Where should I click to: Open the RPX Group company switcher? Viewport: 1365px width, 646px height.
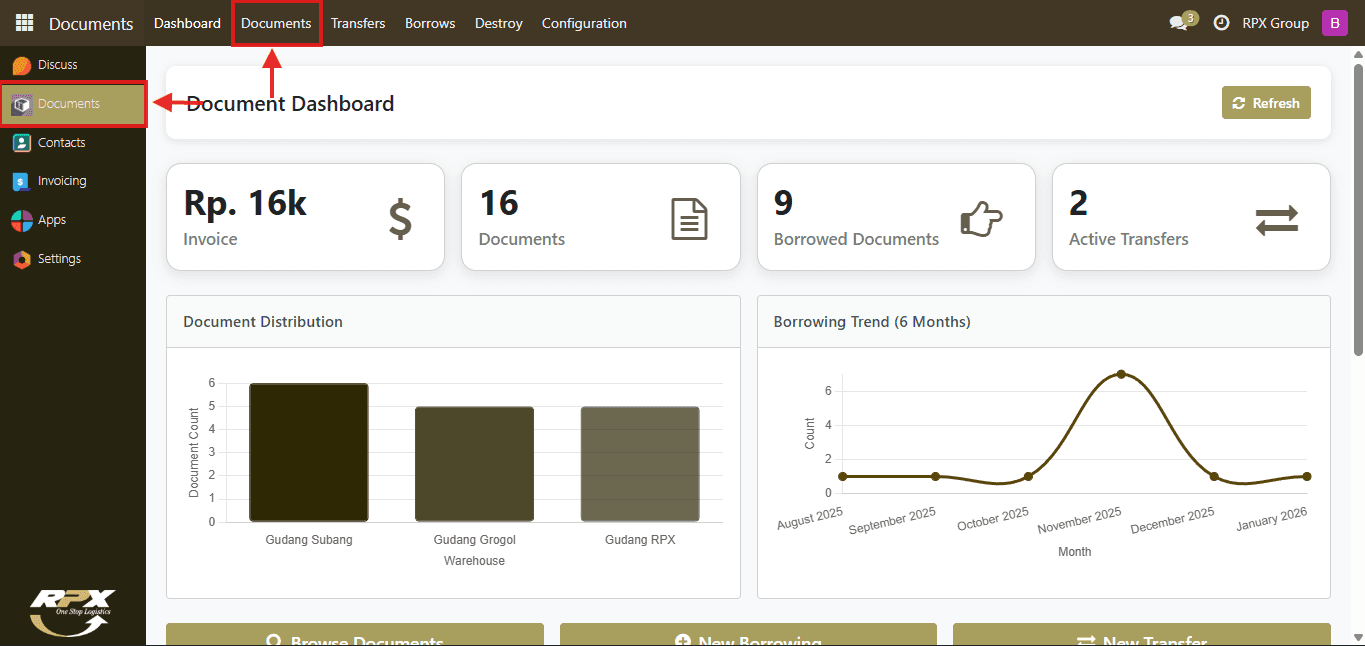(1275, 23)
